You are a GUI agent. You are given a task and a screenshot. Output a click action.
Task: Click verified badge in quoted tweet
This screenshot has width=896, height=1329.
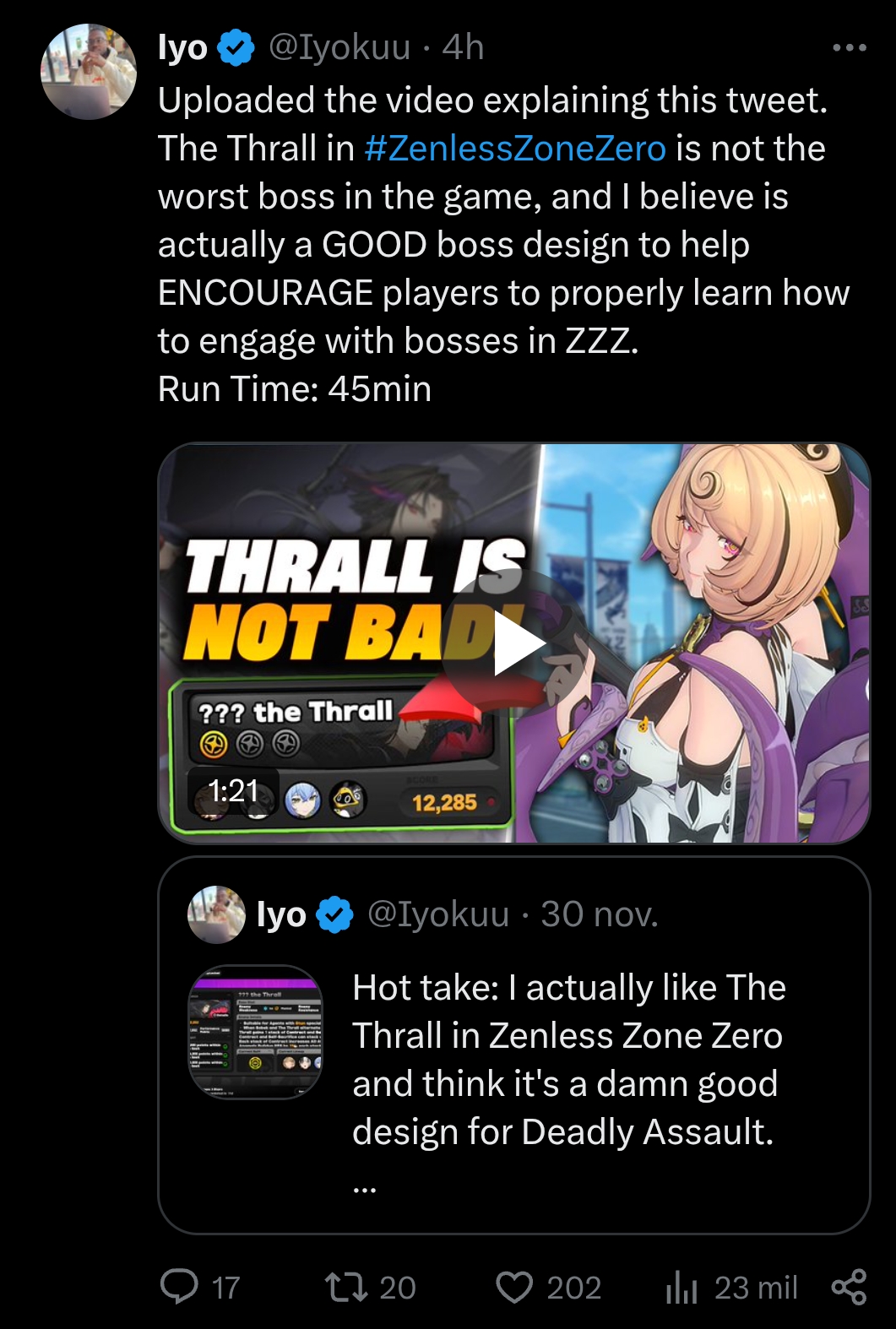coord(335,914)
